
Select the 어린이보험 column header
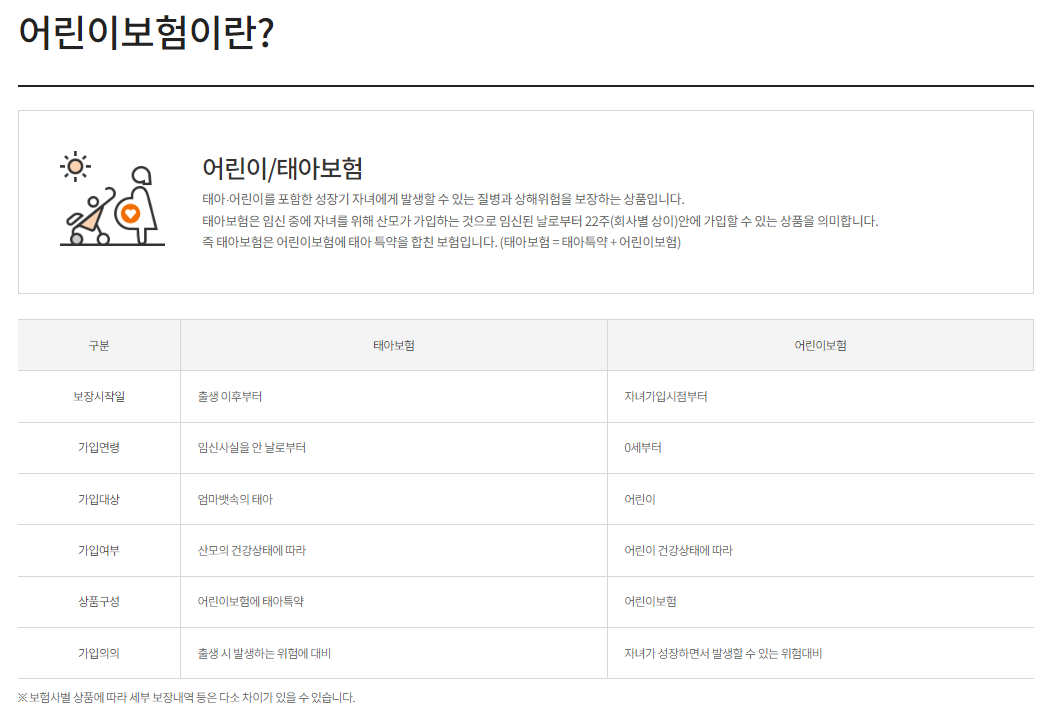click(820, 344)
